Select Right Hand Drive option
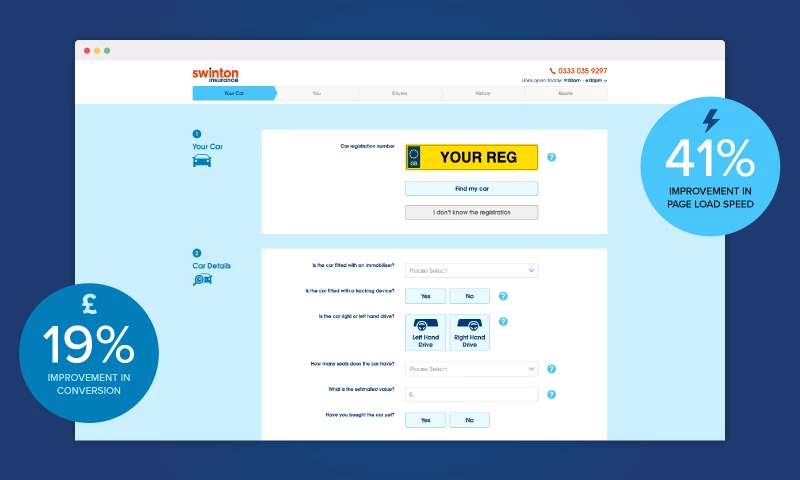Viewport: 800px width, 480px height. (x=469, y=332)
